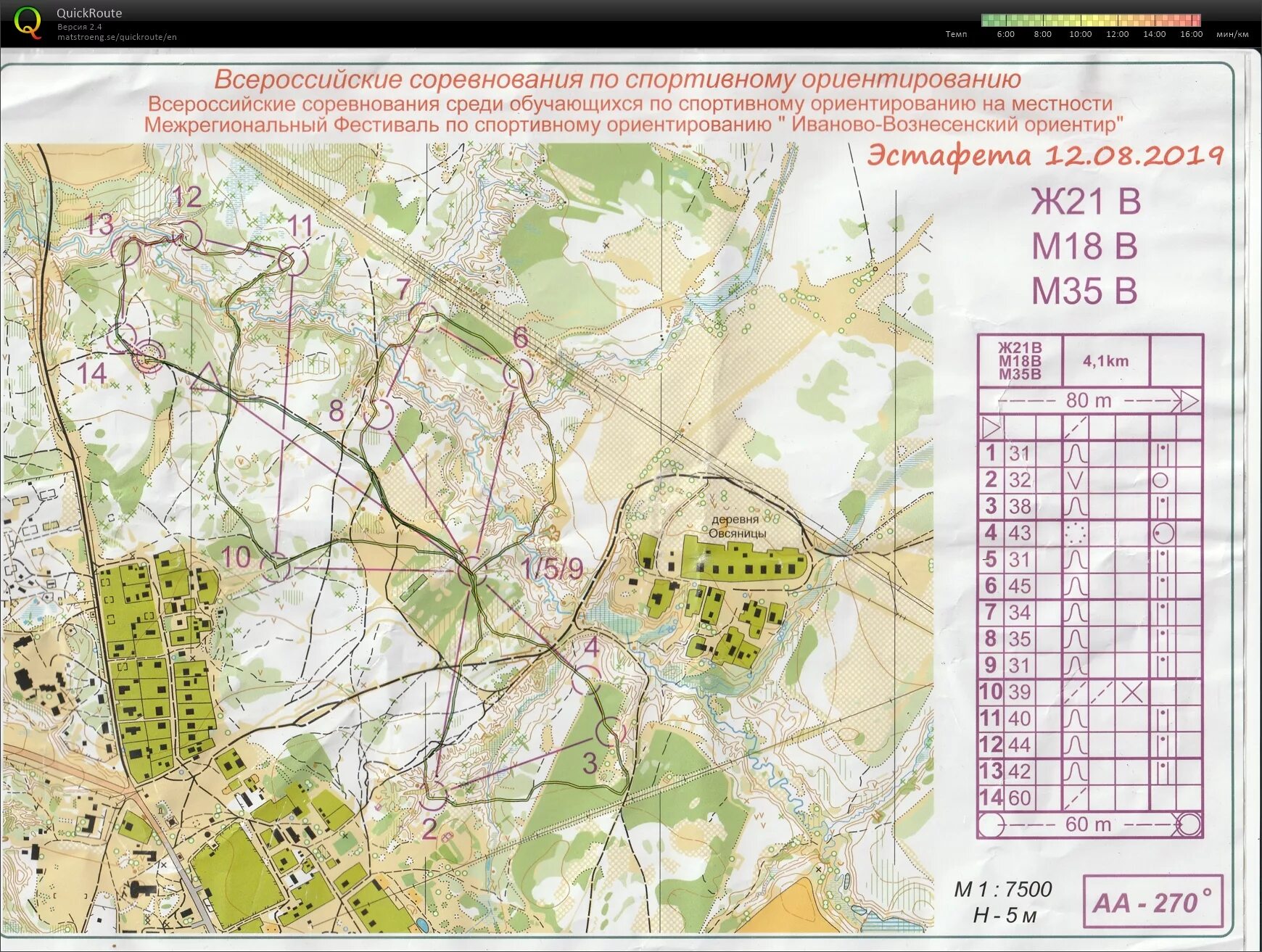
Task: Click the 'М18 В' class label
Action: click(x=1084, y=247)
